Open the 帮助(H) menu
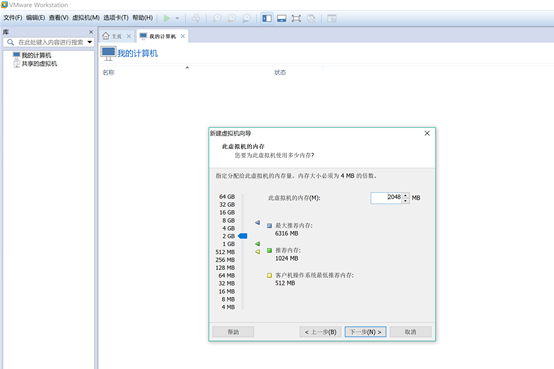 coord(142,18)
